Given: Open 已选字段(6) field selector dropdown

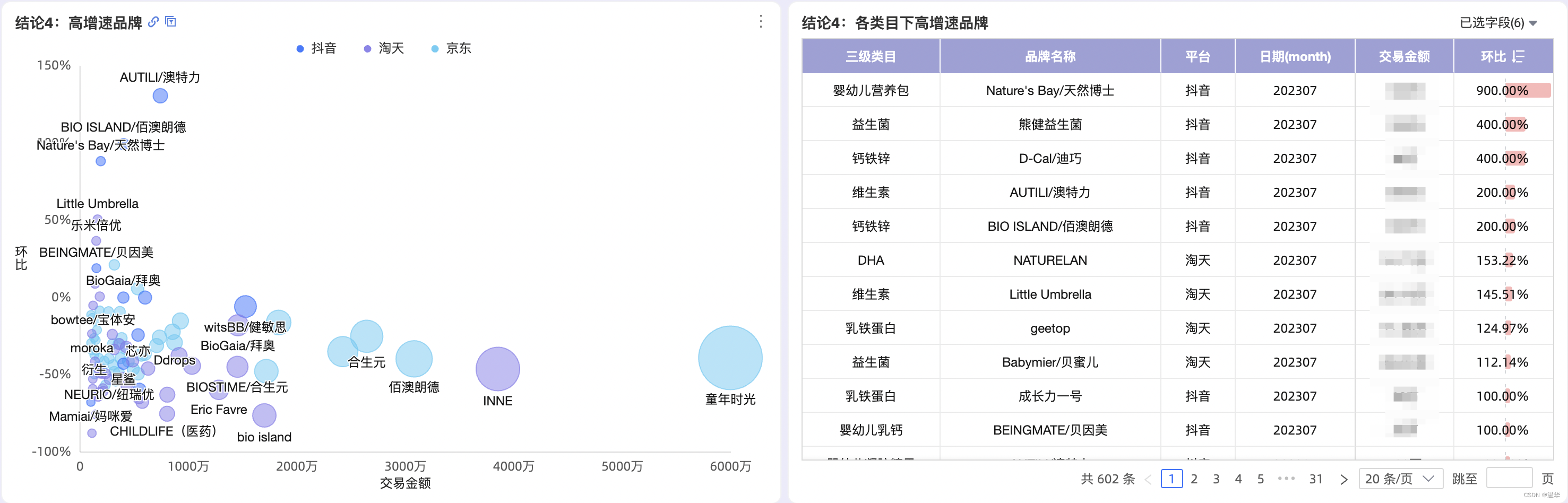Looking at the screenshot, I should (1498, 23).
